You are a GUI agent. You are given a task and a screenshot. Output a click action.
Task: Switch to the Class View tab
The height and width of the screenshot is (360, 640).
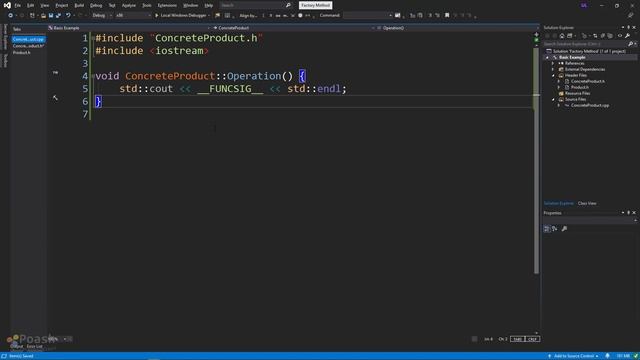pos(587,203)
